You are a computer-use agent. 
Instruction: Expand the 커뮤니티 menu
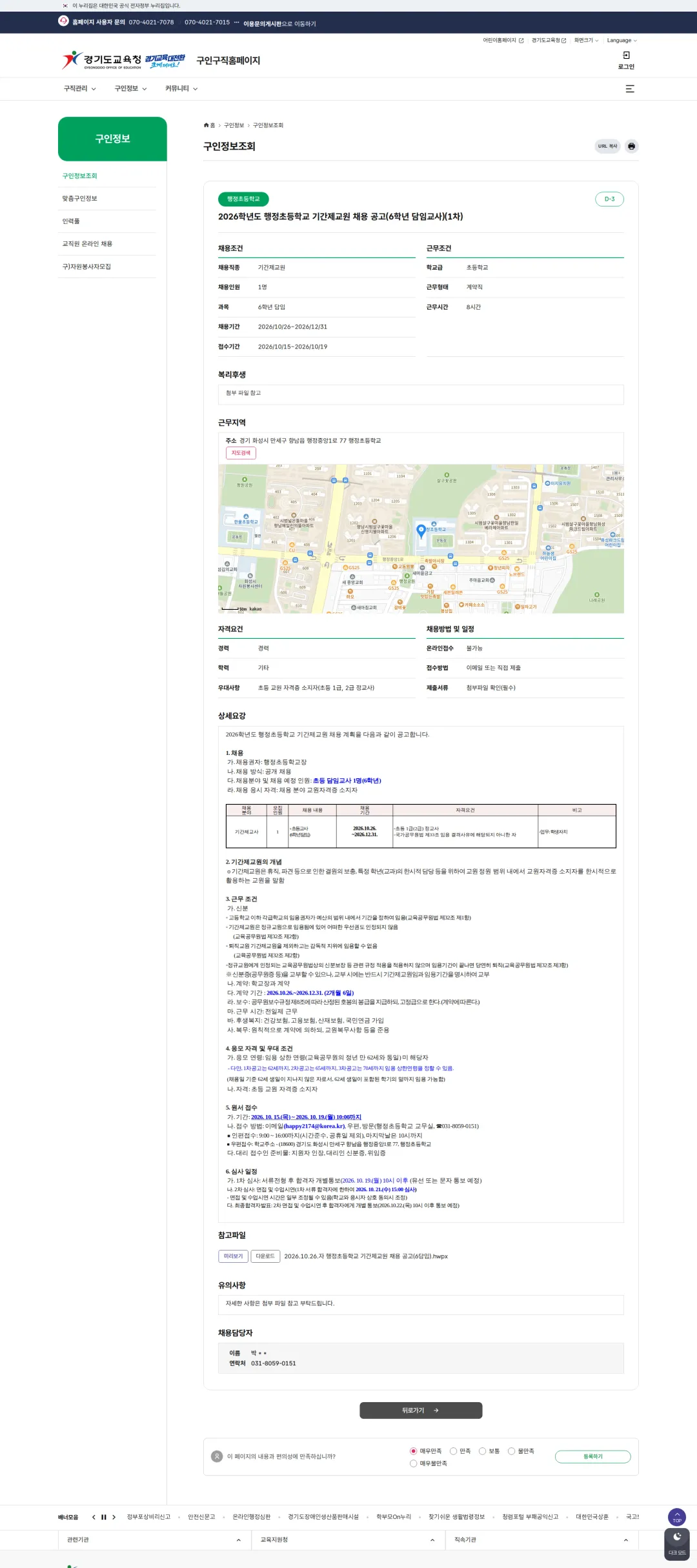181,89
